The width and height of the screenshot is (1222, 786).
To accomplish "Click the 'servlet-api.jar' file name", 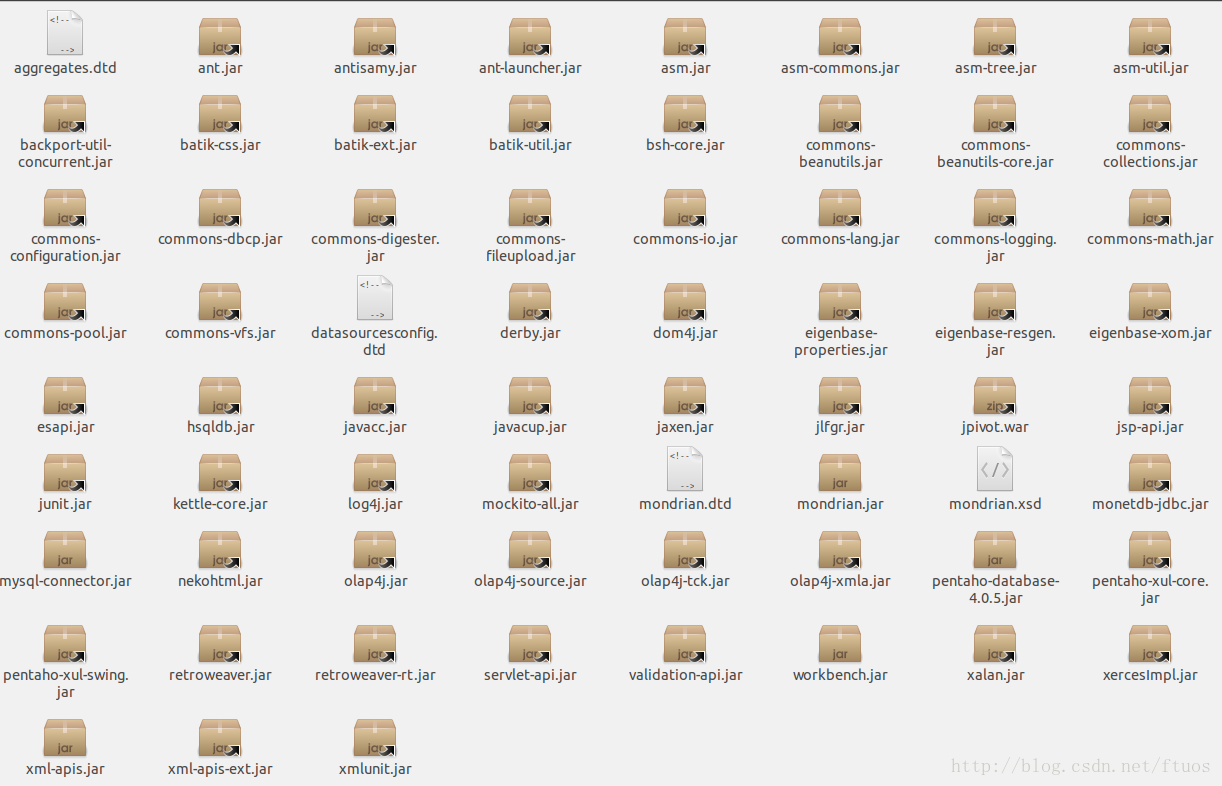I will pyautogui.click(x=530, y=675).
